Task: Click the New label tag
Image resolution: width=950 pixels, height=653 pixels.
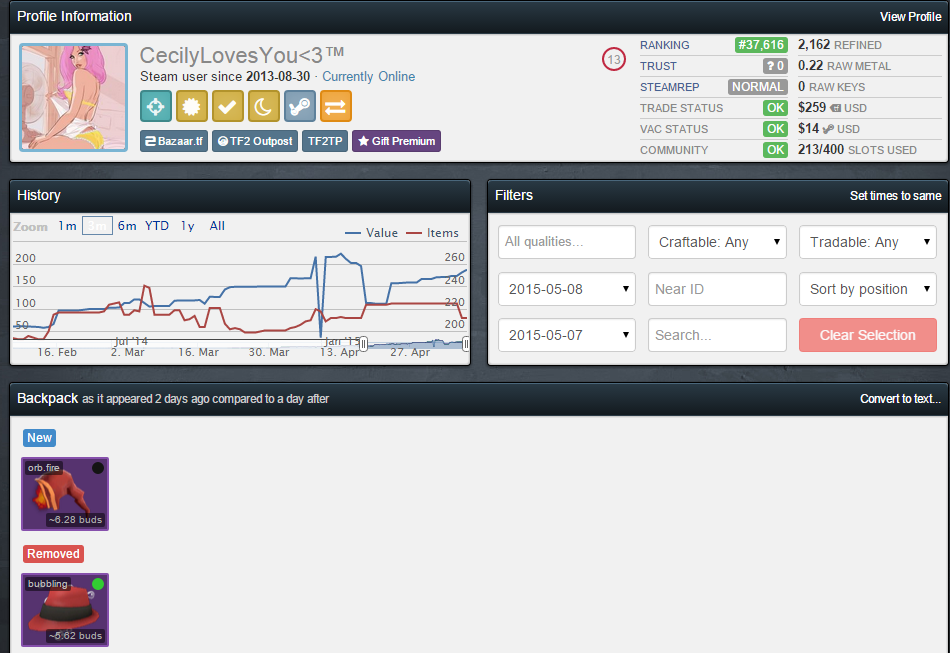Action: point(39,438)
